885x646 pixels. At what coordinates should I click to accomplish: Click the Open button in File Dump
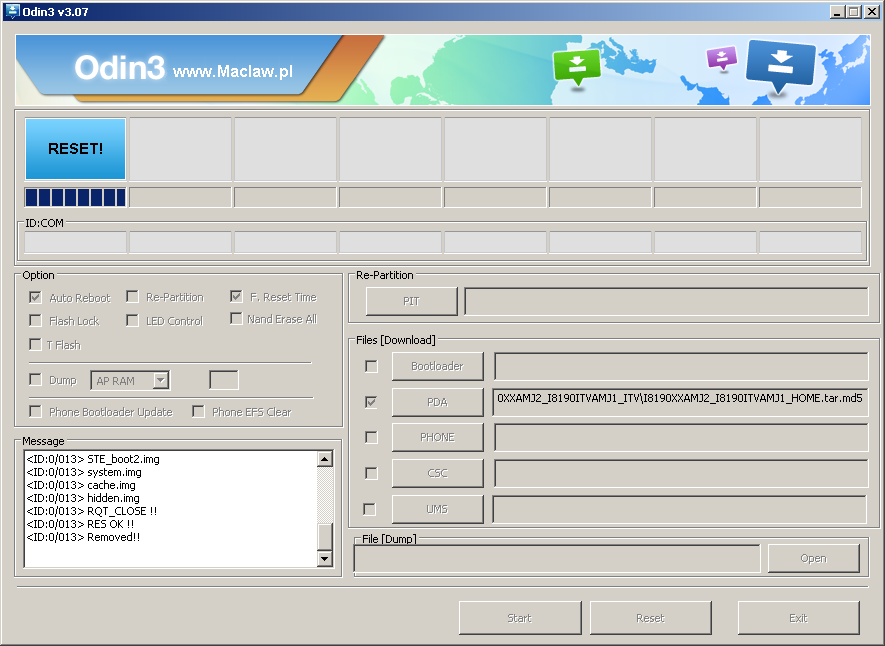point(813,558)
